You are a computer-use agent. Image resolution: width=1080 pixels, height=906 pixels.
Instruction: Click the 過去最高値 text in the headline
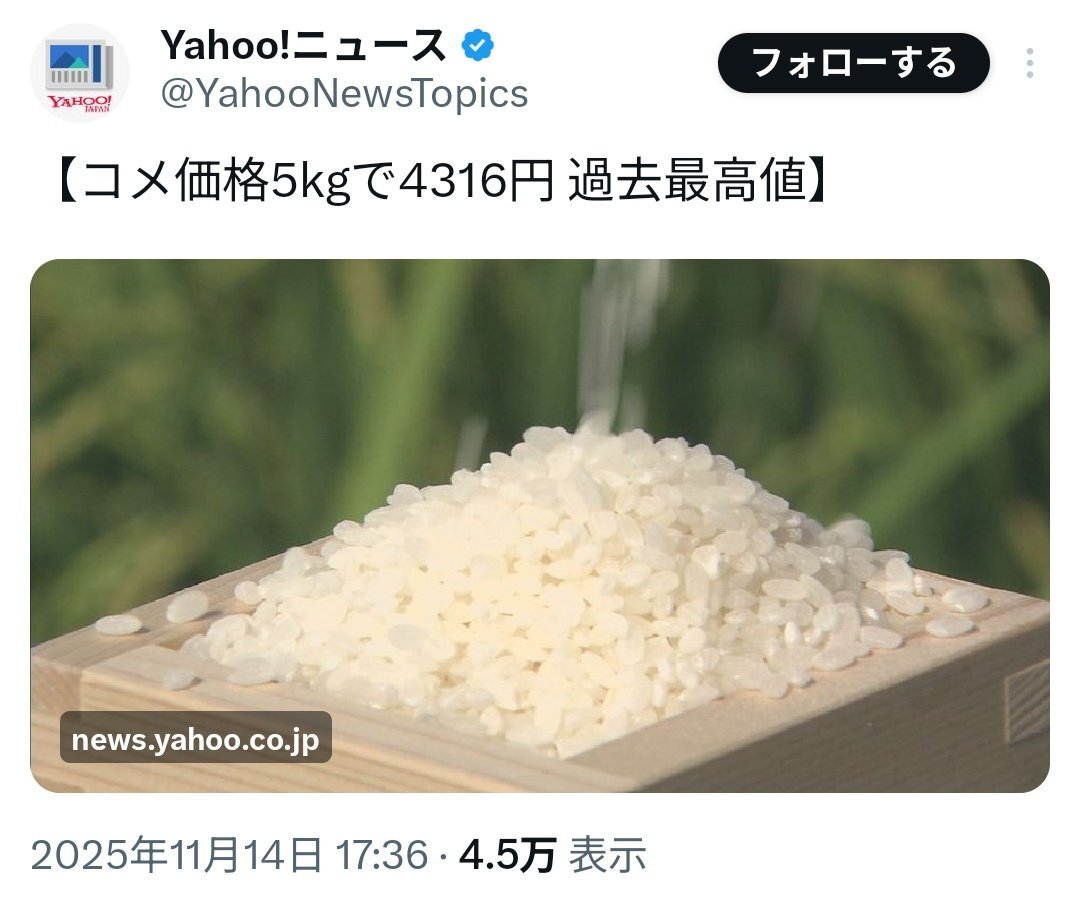(686, 181)
